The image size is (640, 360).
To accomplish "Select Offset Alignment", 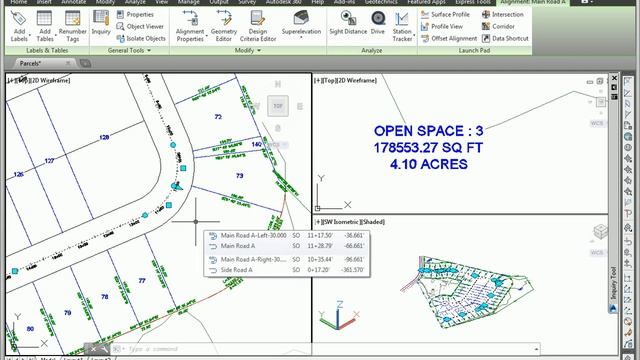I will 449,38.
